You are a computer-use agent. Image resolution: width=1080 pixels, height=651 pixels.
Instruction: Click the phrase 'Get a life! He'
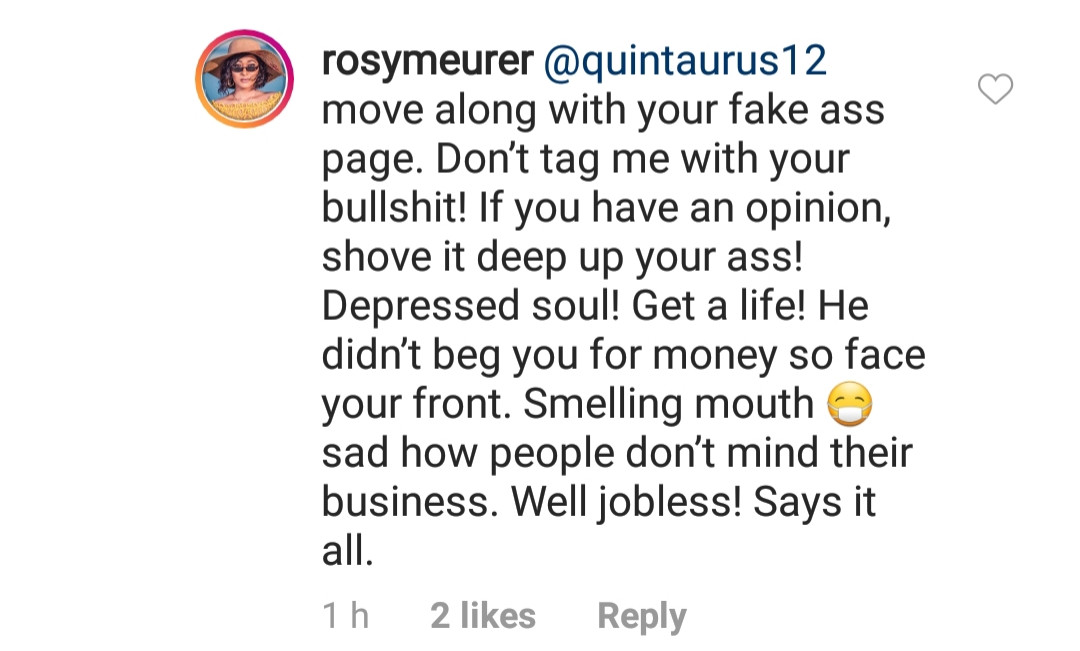tap(750, 306)
